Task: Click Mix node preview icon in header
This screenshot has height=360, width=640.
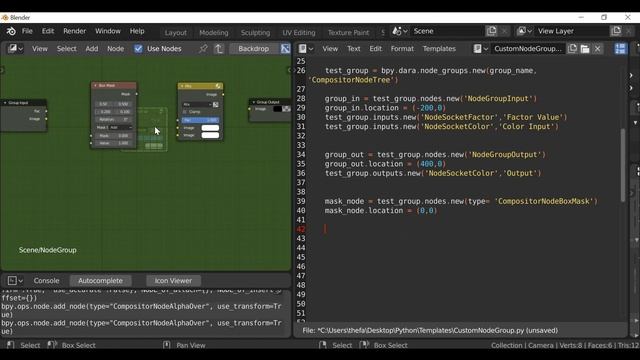Action: pyautogui.click(x=218, y=86)
